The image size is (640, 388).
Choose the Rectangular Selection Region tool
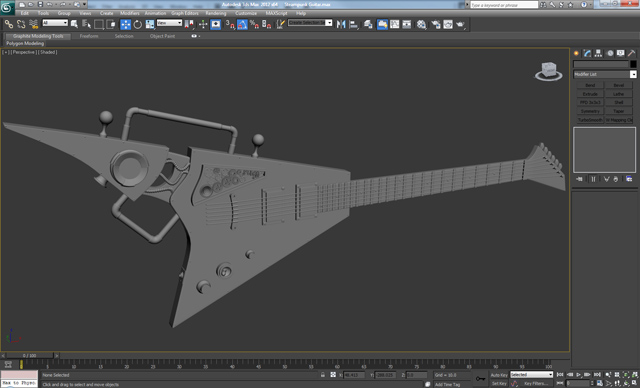[98, 24]
